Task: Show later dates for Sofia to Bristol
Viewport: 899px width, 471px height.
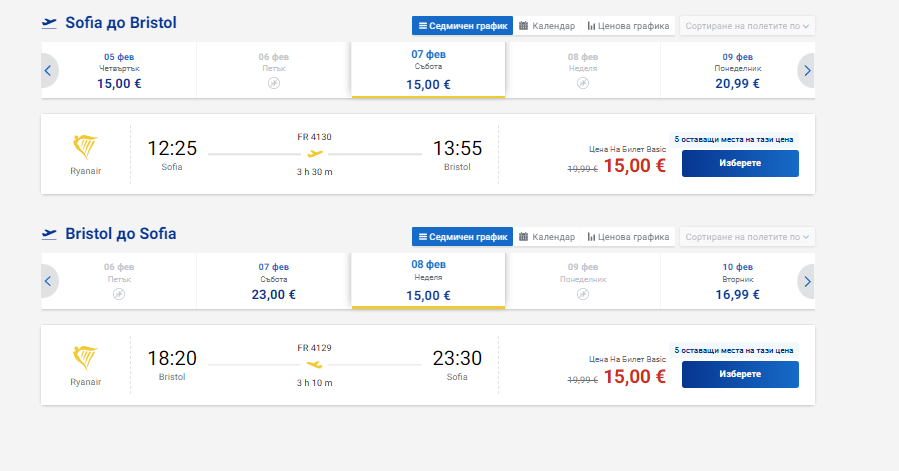Action: (x=807, y=71)
